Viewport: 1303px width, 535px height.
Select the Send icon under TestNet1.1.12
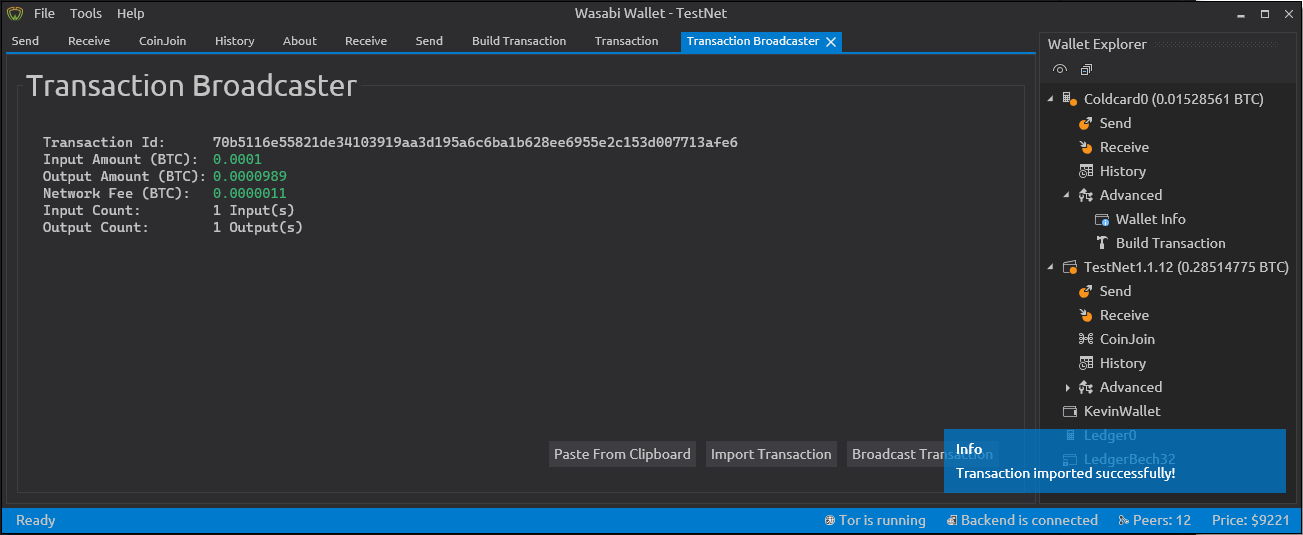point(1087,291)
